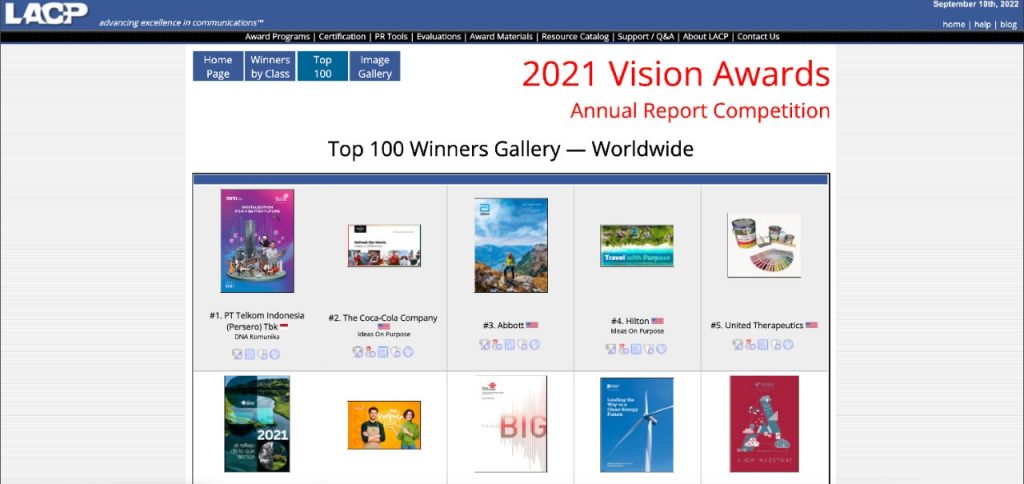Screen dimensions: 1024x484
Task: Open the blog link in header
Action: pyautogui.click(x=1008, y=24)
